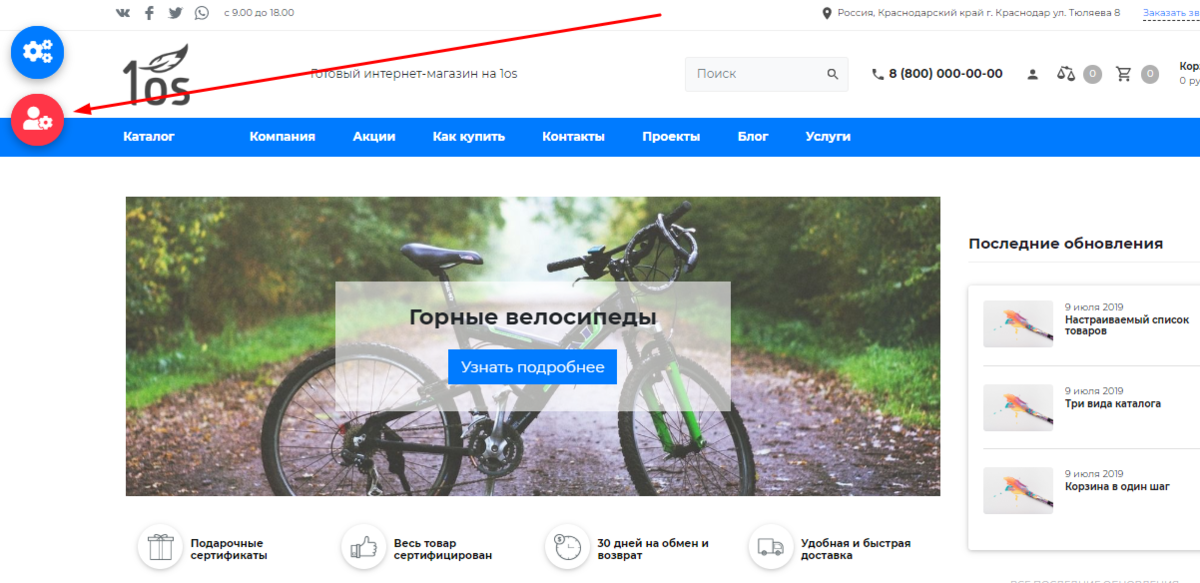This screenshot has height=583, width=1200.
Task: Click the Последние обновления heading
Action: click(1066, 243)
